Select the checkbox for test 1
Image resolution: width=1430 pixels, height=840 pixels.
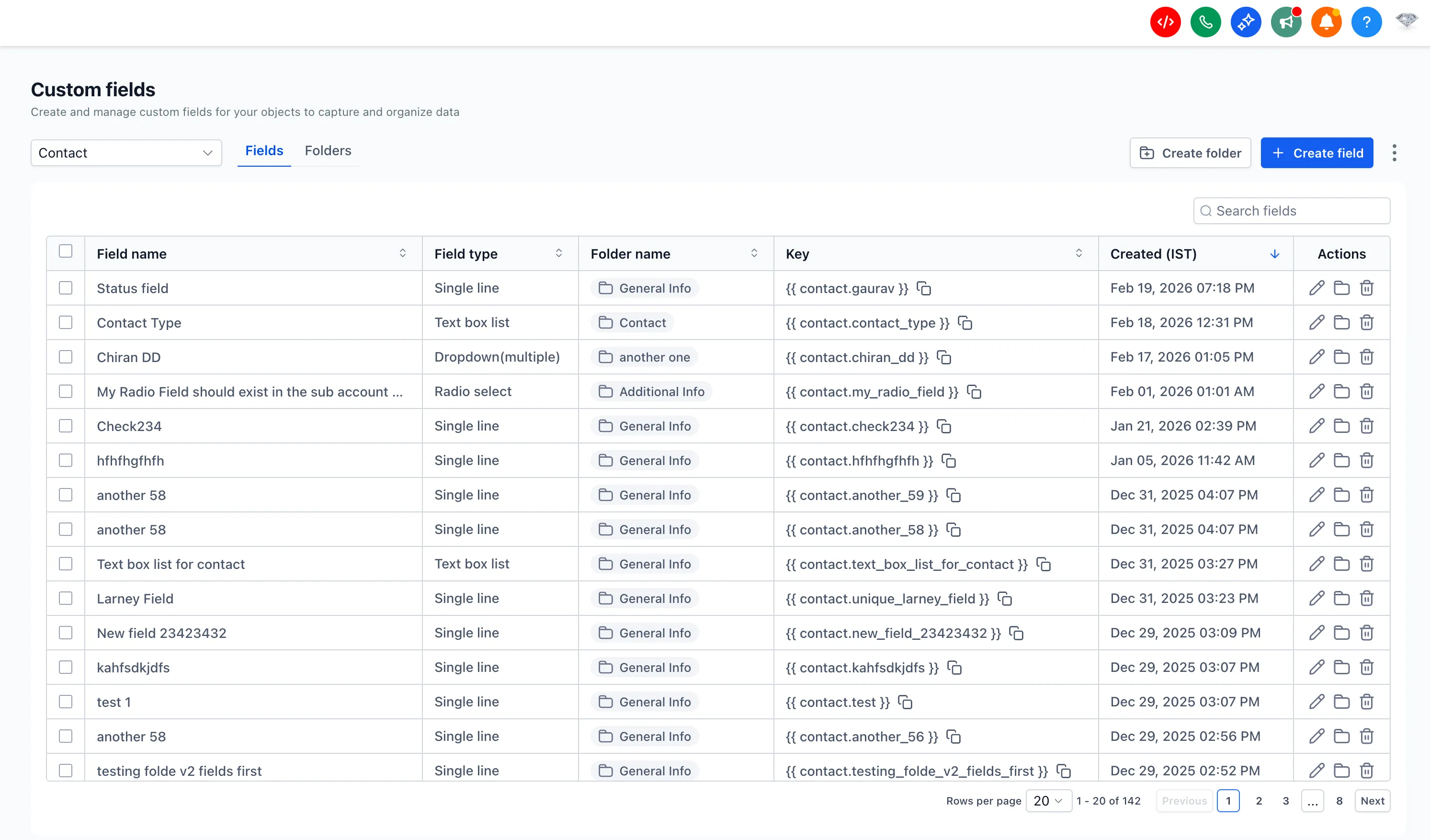66,702
